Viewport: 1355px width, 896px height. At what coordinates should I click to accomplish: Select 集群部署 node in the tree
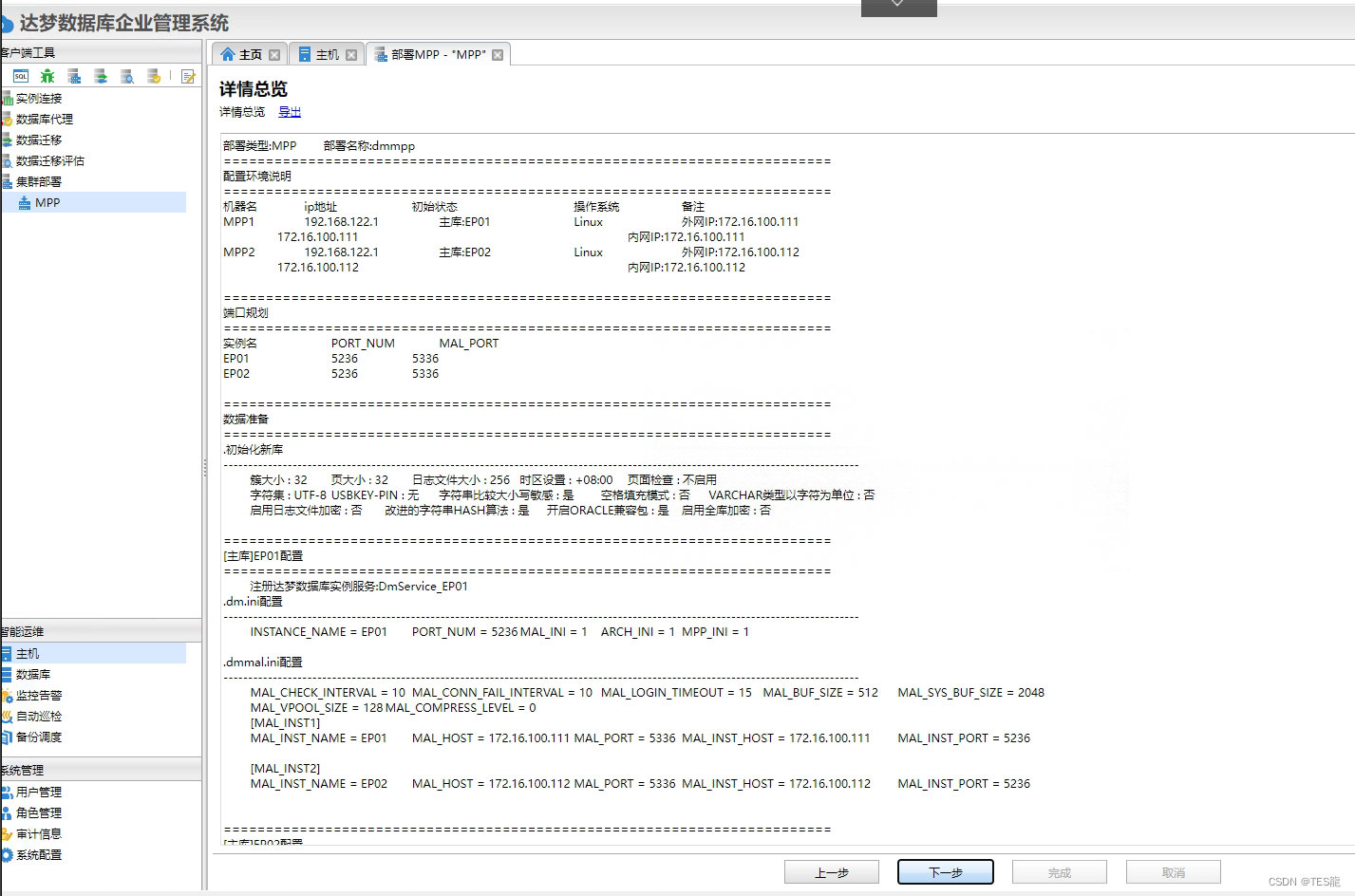point(39,181)
